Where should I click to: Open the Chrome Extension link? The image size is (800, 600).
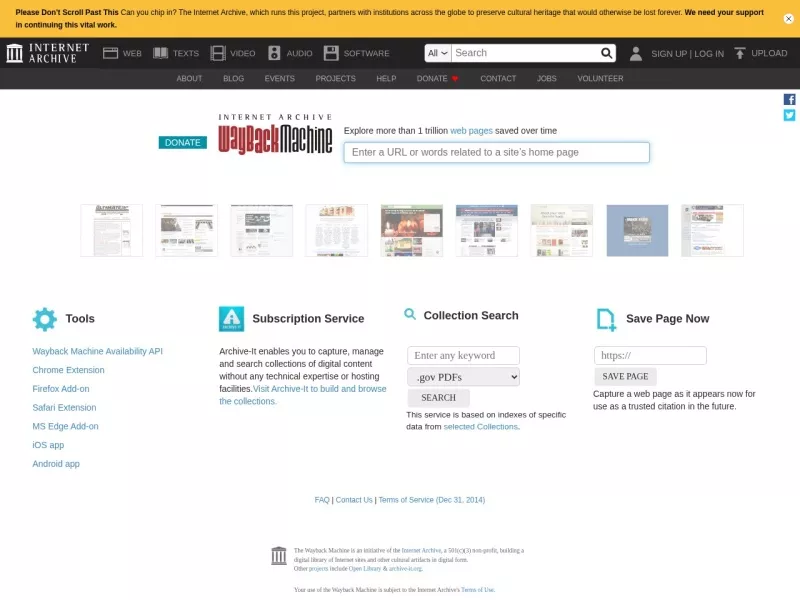point(68,370)
